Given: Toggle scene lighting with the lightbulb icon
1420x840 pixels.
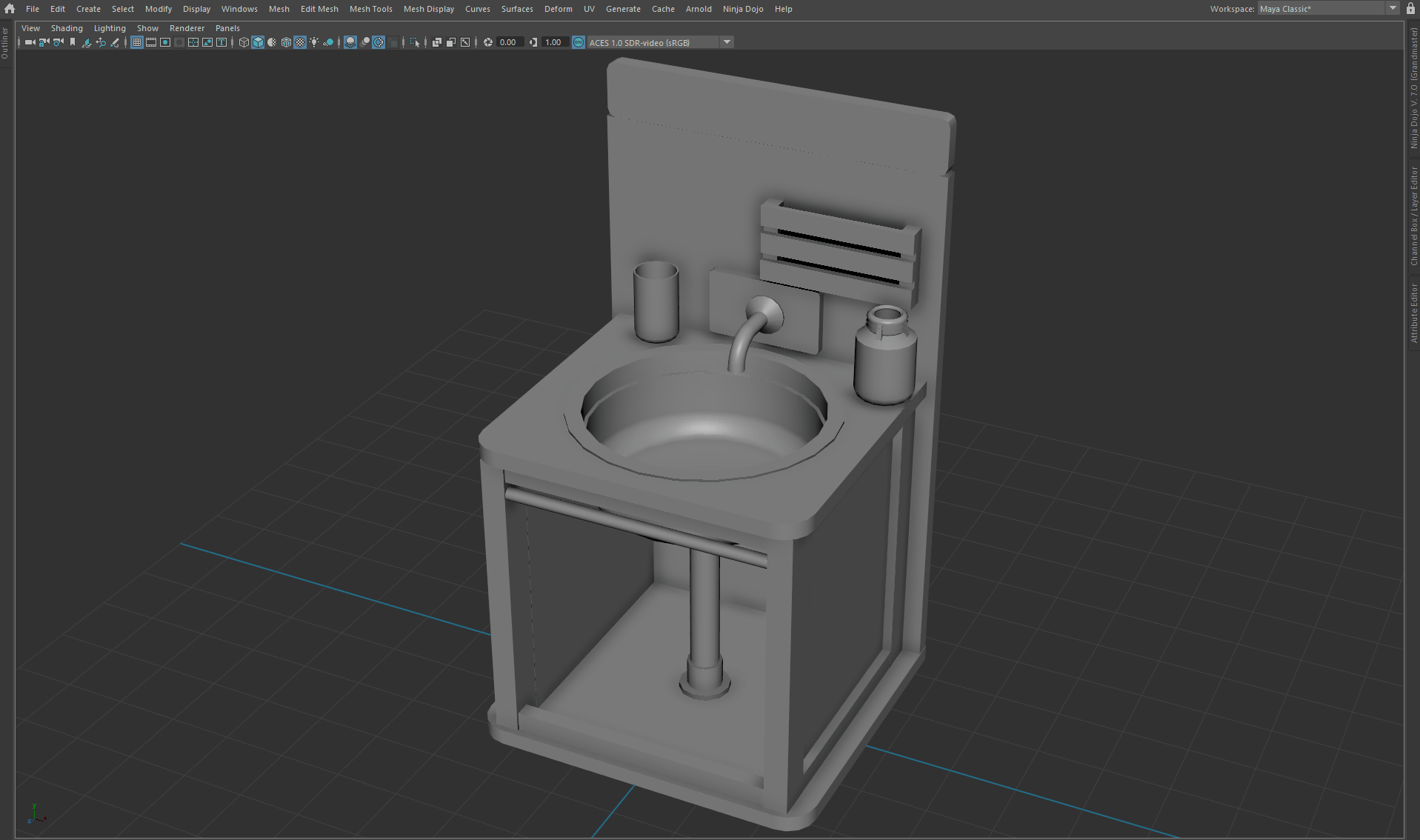Looking at the screenshot, I should pyautogui.click(x=314, y=42).
